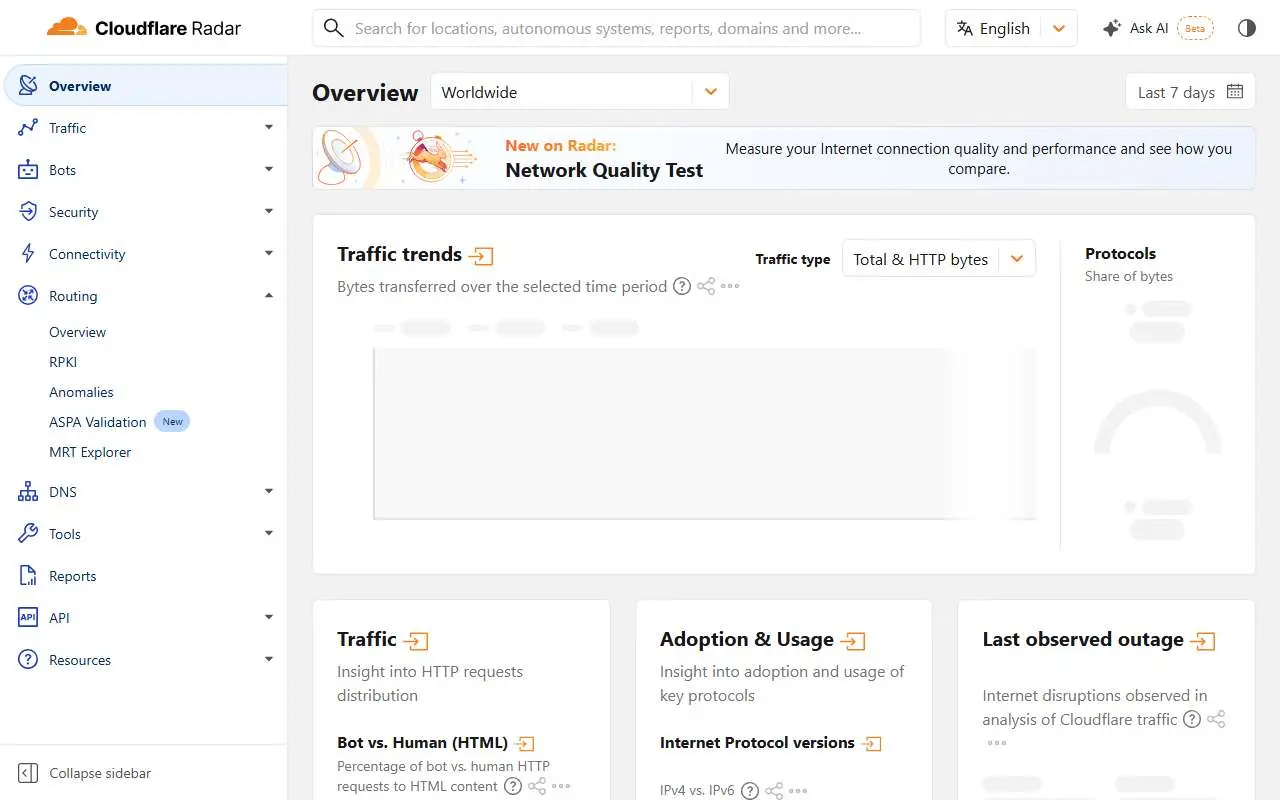
Task: Open Routing Overview sub-item
Action: [77, 332]
